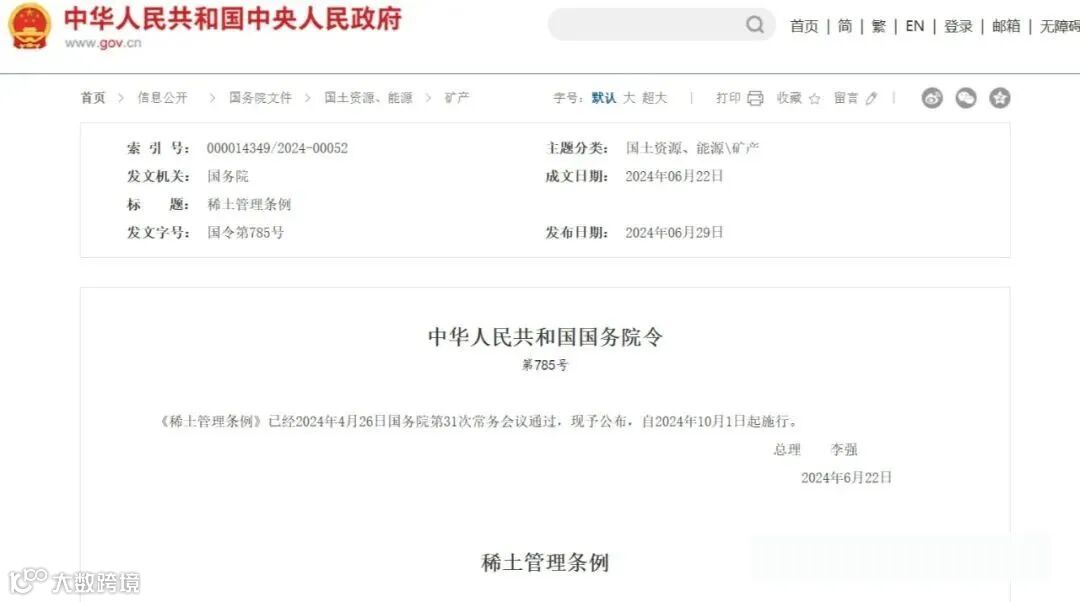
Task: Click the printer icon
Action: (x=755, y=98)
